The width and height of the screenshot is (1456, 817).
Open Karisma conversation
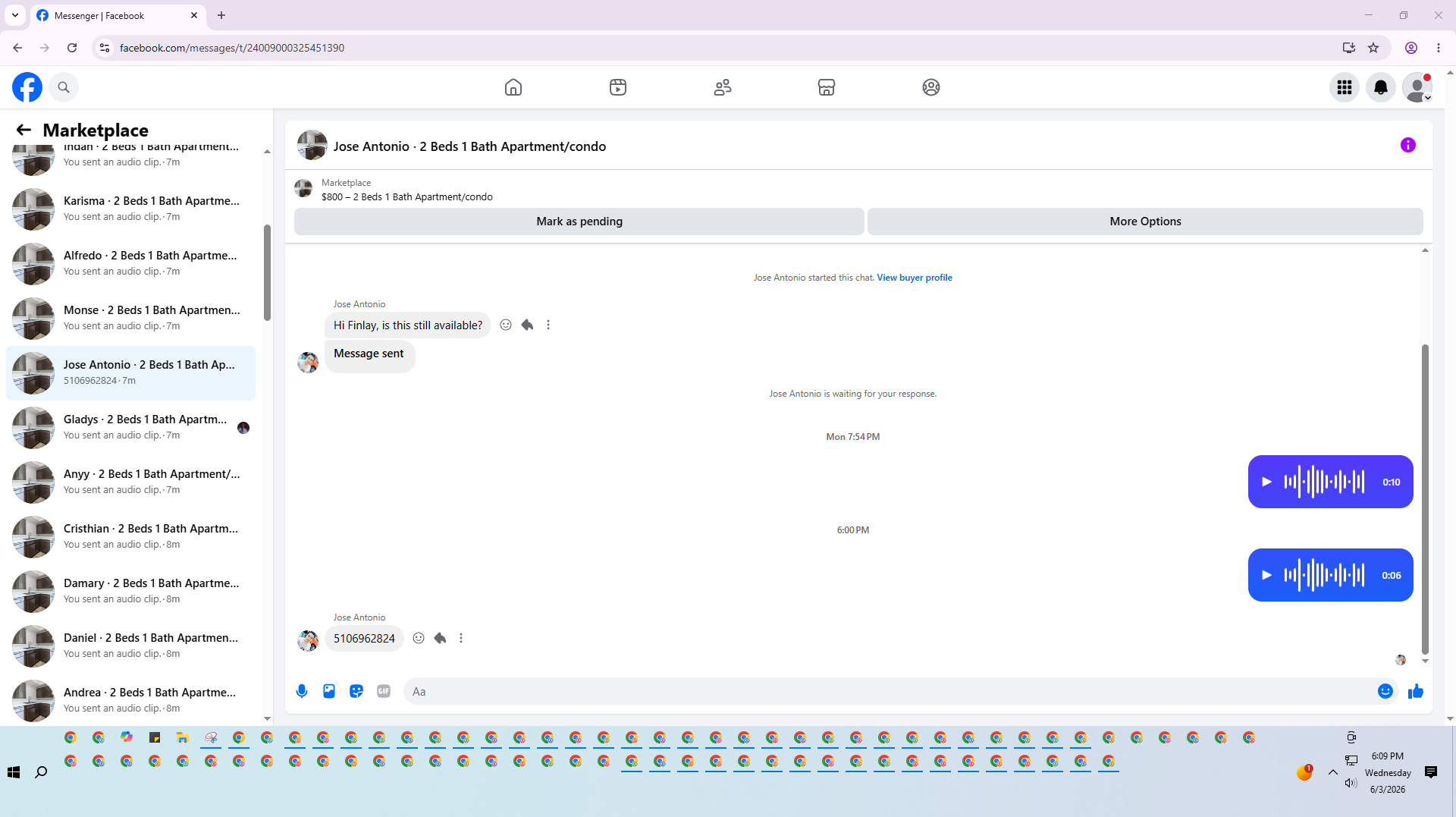pyautogui.click(x=130, y=209)
